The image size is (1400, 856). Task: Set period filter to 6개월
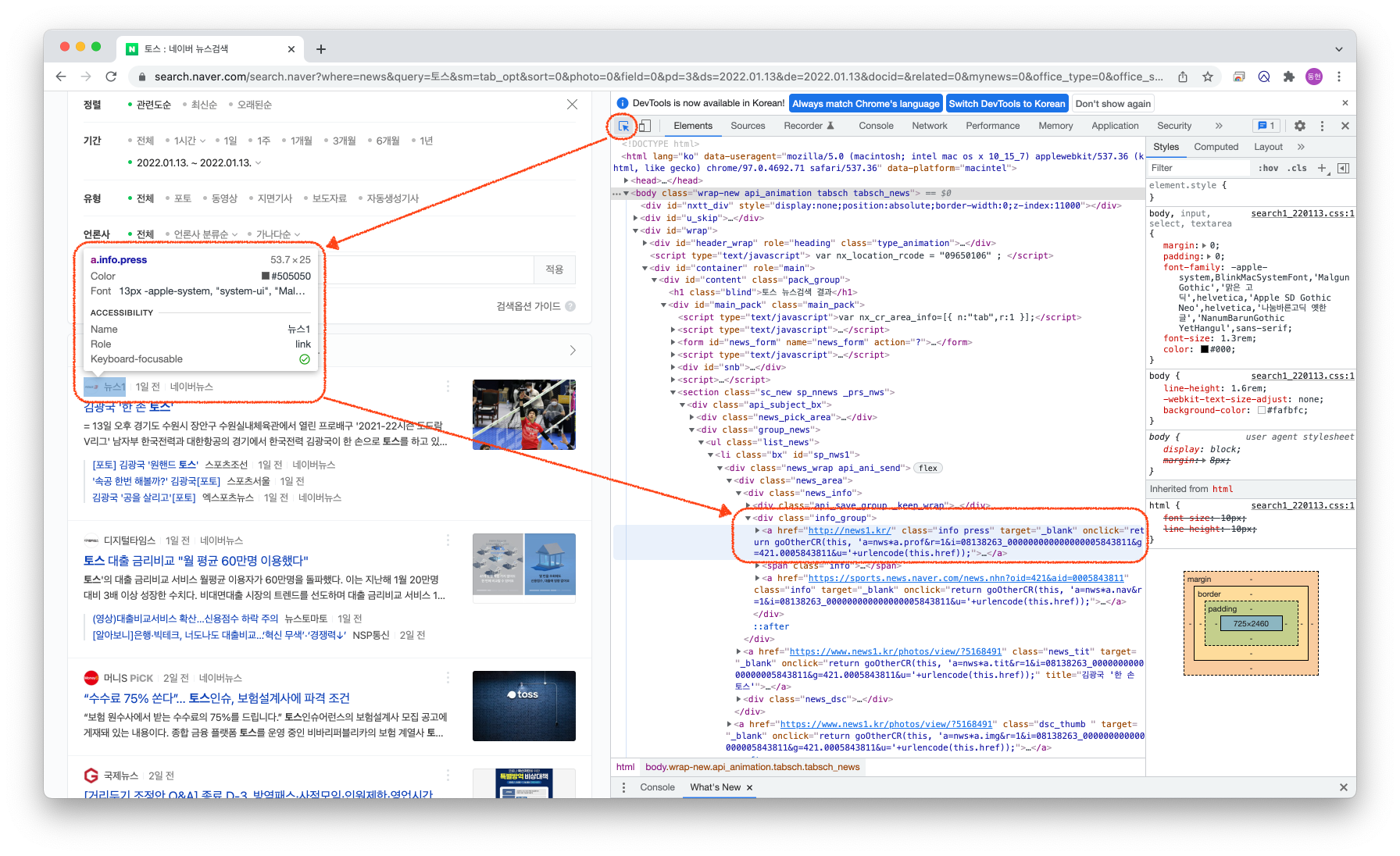[387, 141]
